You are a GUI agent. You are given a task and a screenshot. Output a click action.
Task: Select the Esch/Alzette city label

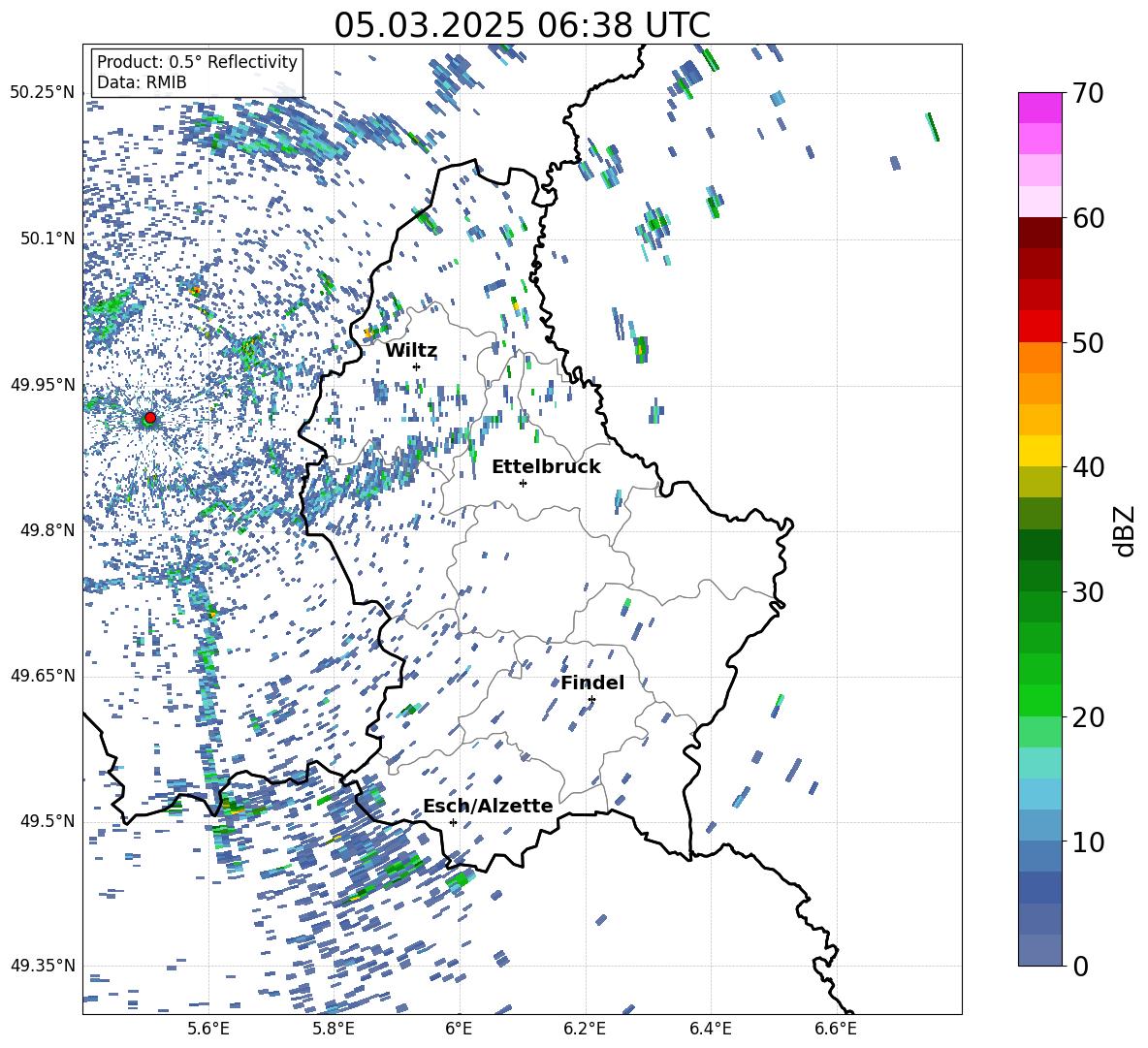pos(488,806)
